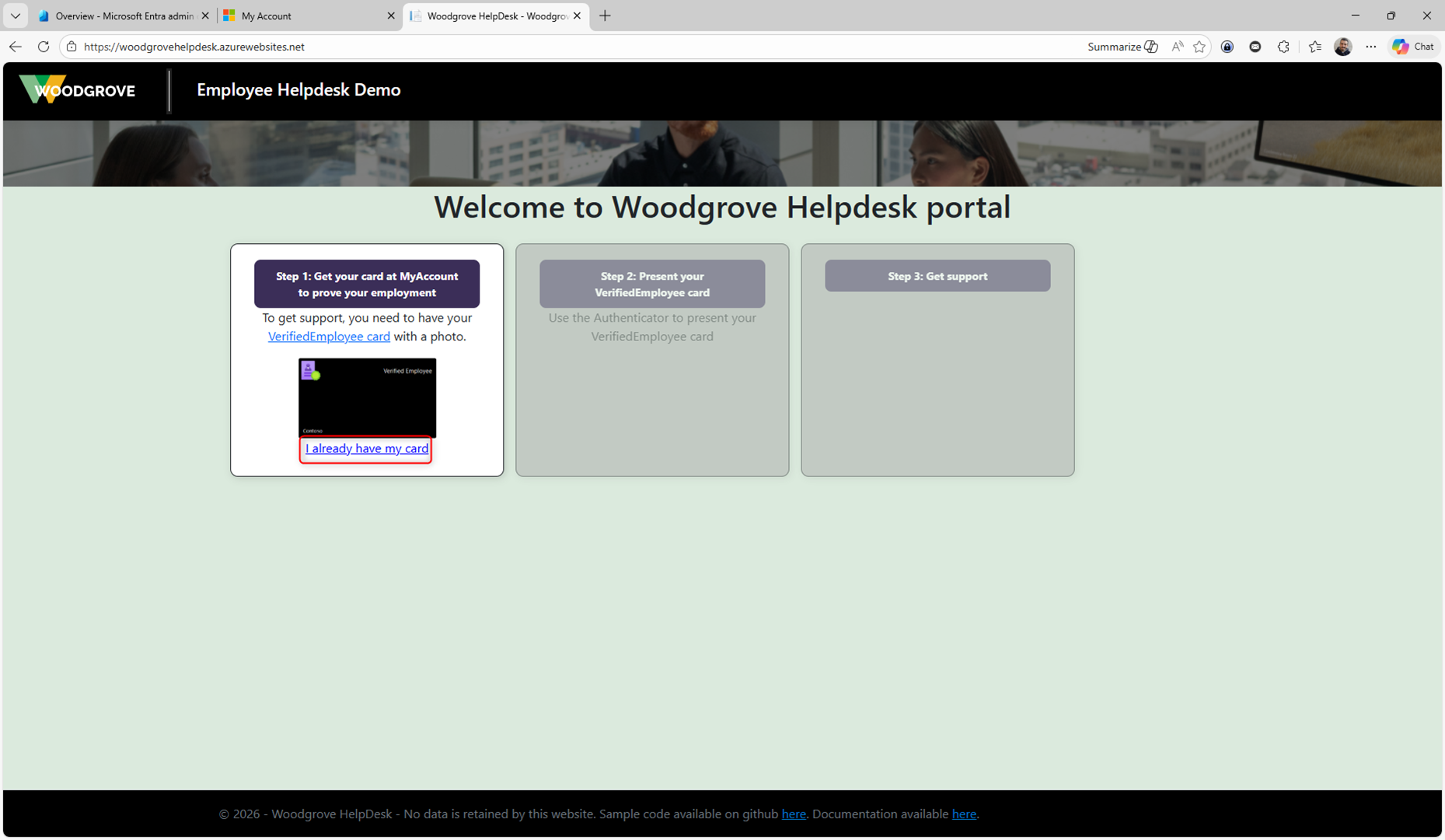This screenshot has height=840, width=1445.
Task: Add this page to favorites star
Action: (x=1199, y=47)
